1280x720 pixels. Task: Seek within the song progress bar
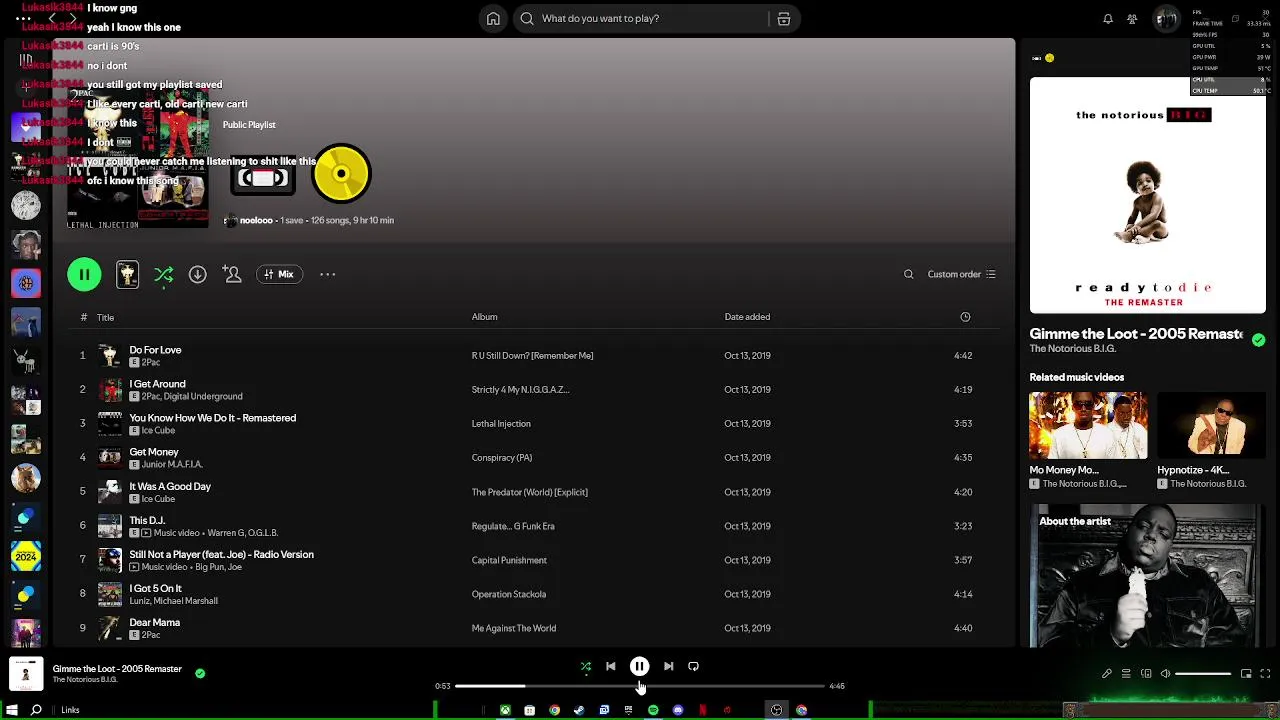[640, 686]
